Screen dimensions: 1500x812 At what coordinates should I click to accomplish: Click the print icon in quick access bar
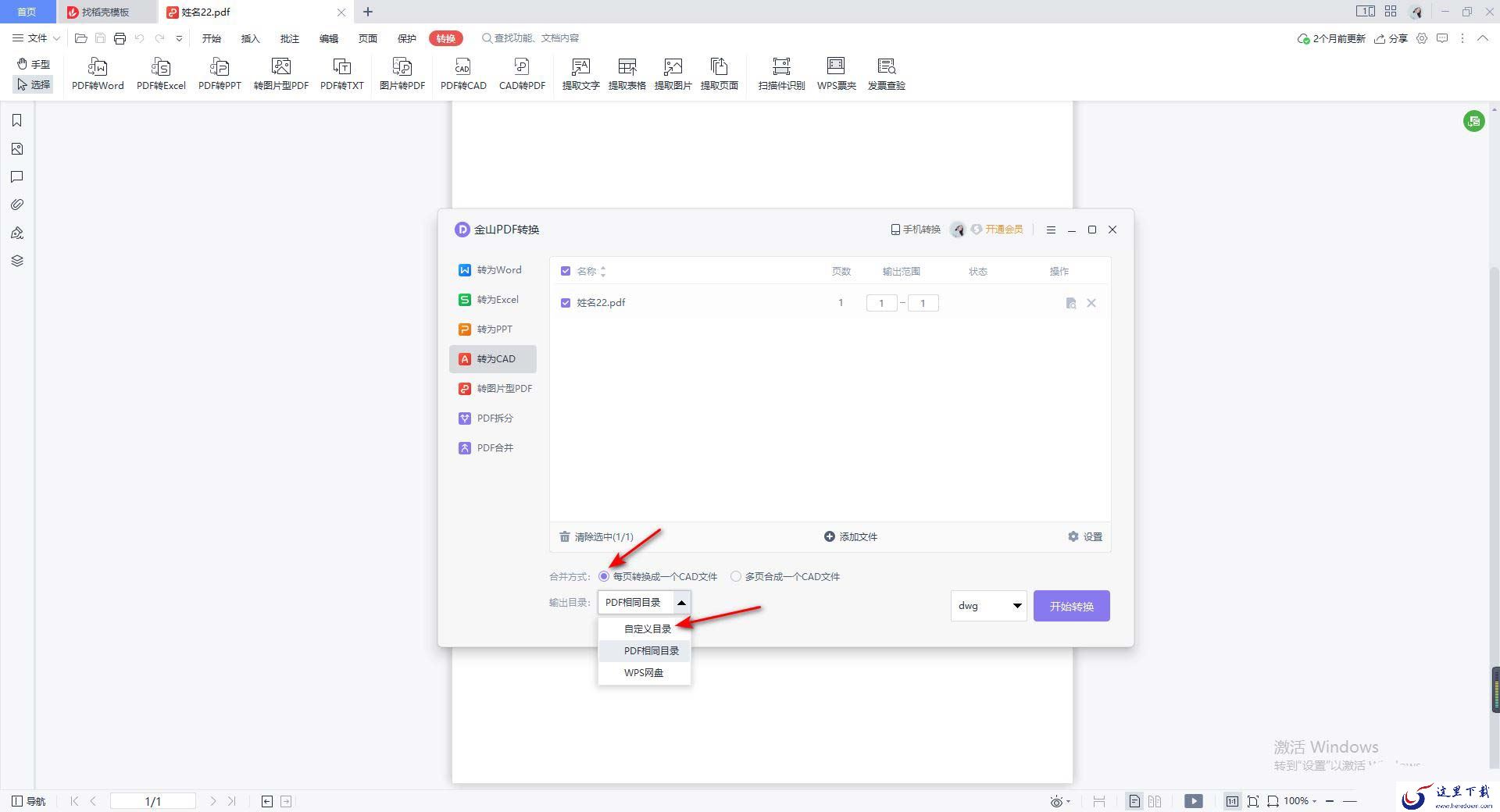tap(120, 38)
